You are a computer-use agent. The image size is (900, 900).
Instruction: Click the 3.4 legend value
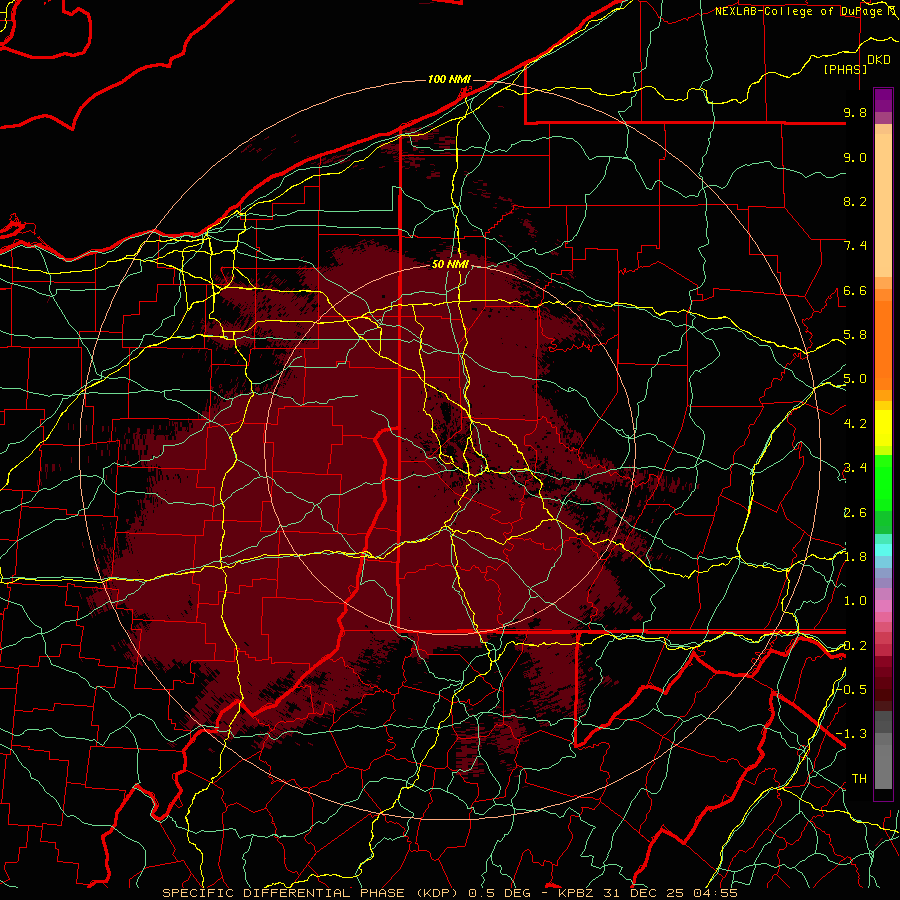(x=855, y=468)
